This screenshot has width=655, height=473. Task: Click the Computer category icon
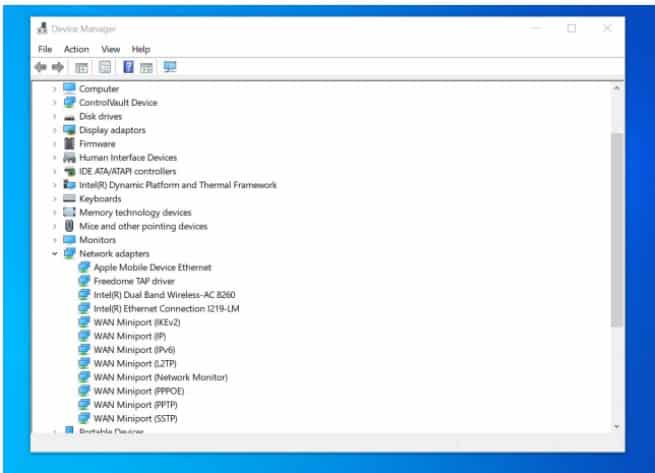(69, 88)
